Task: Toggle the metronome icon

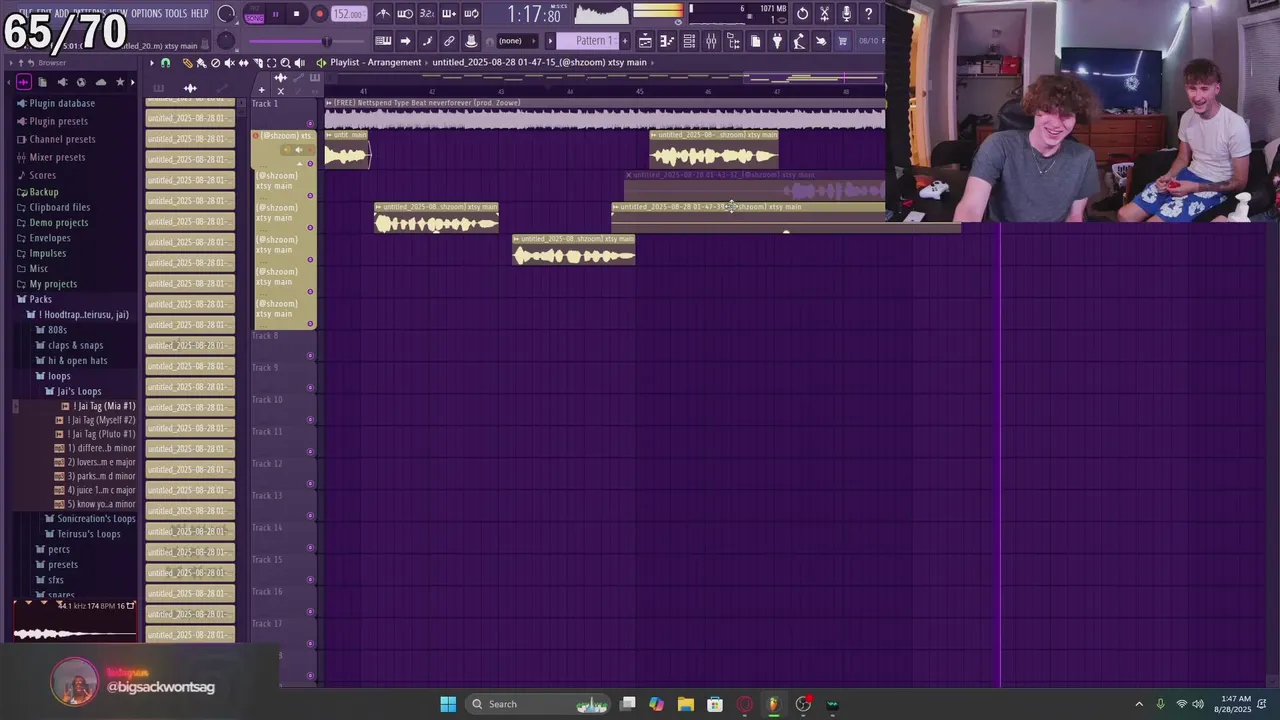Action: coord(383,14)
